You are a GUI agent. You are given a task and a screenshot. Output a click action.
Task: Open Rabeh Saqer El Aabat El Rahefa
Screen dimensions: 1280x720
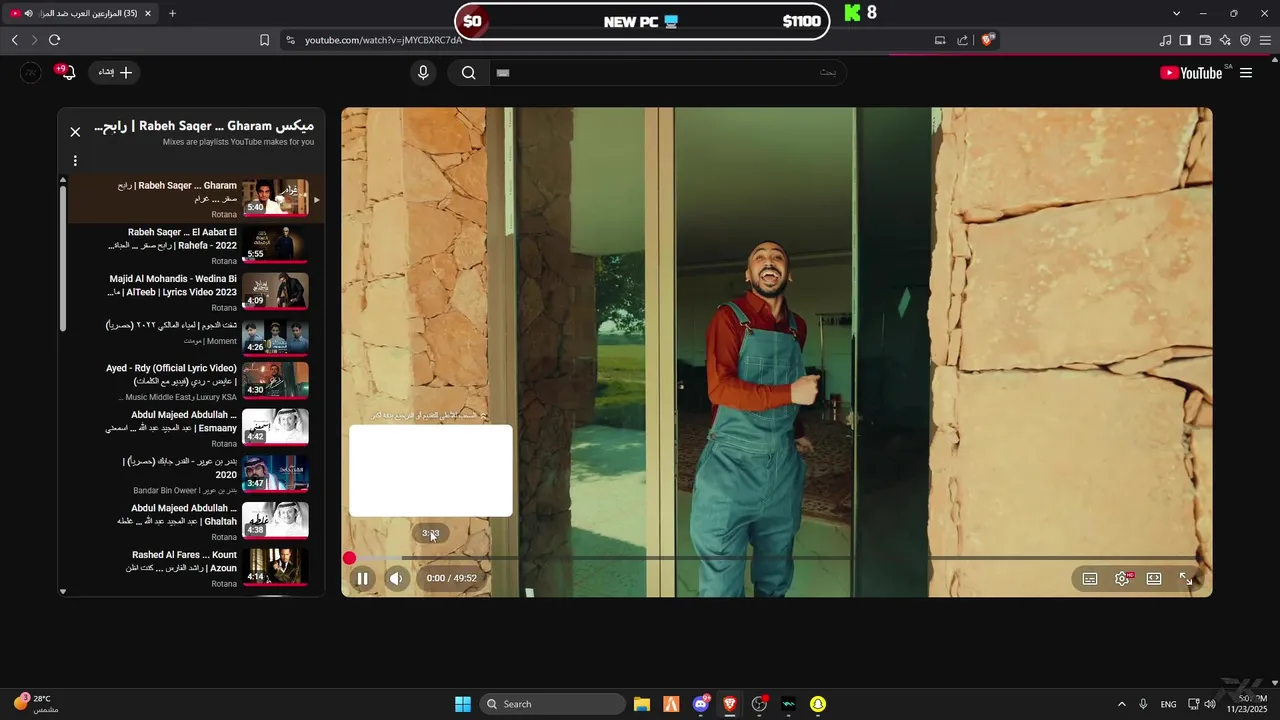190,245
